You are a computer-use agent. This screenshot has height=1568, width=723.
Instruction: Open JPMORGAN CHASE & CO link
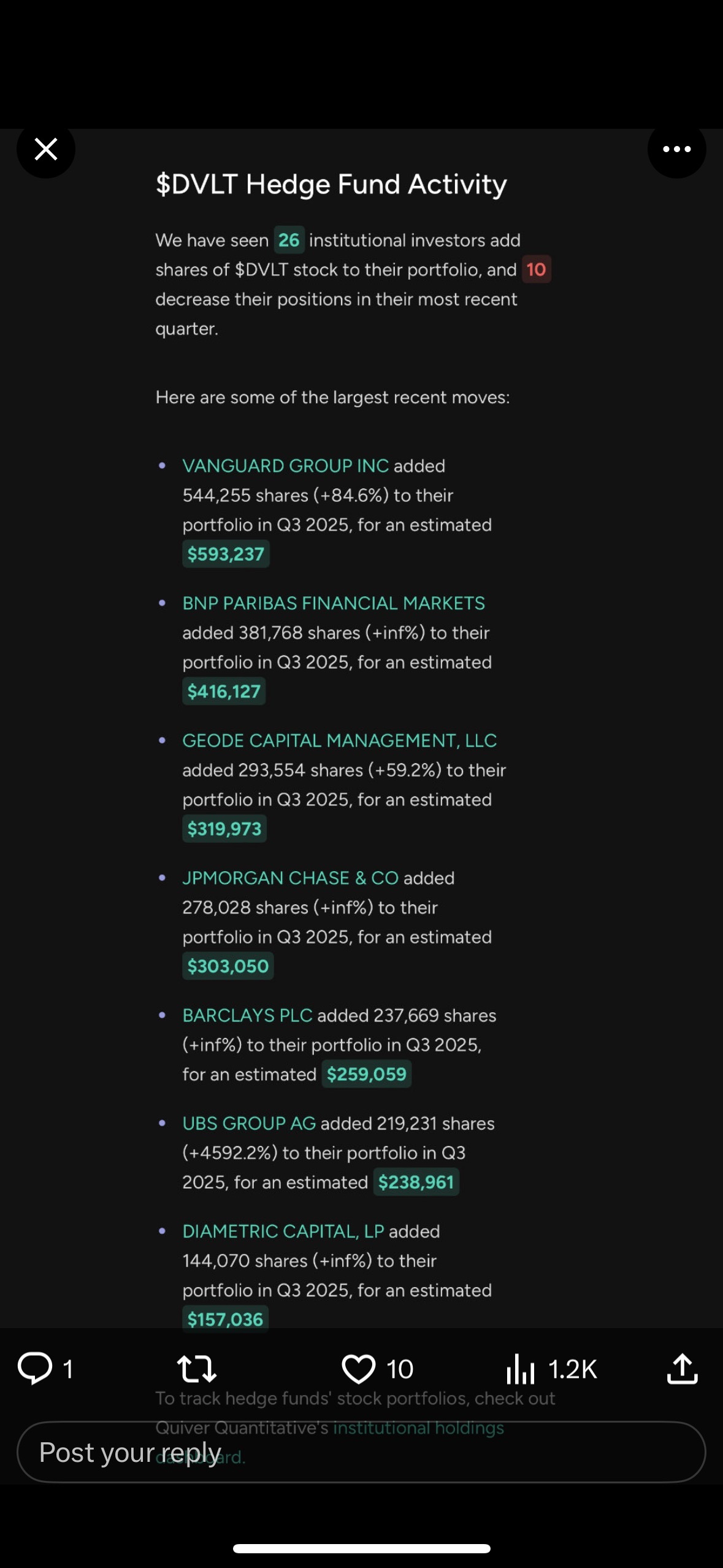pos(290,878)
